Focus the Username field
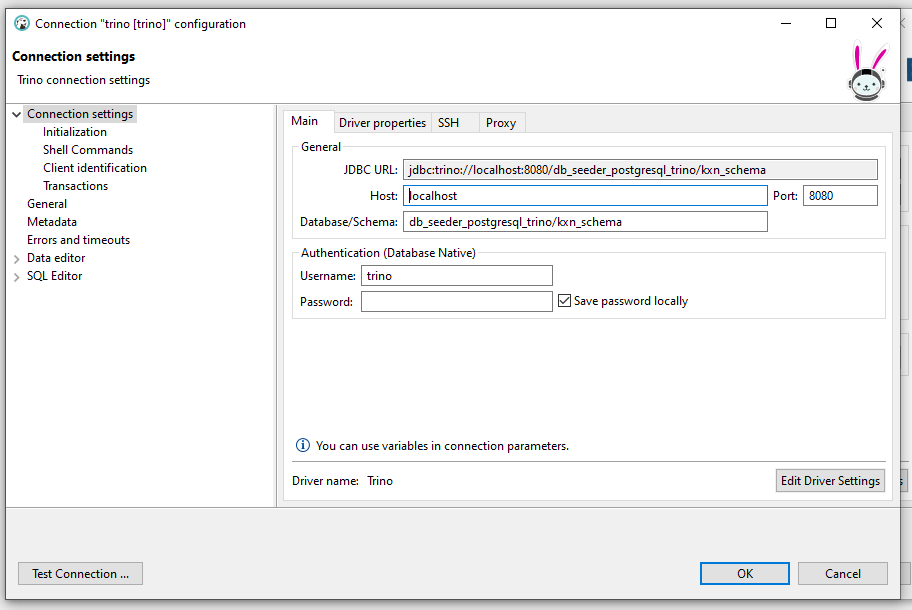The image size is (912, 610). [457, 276]
